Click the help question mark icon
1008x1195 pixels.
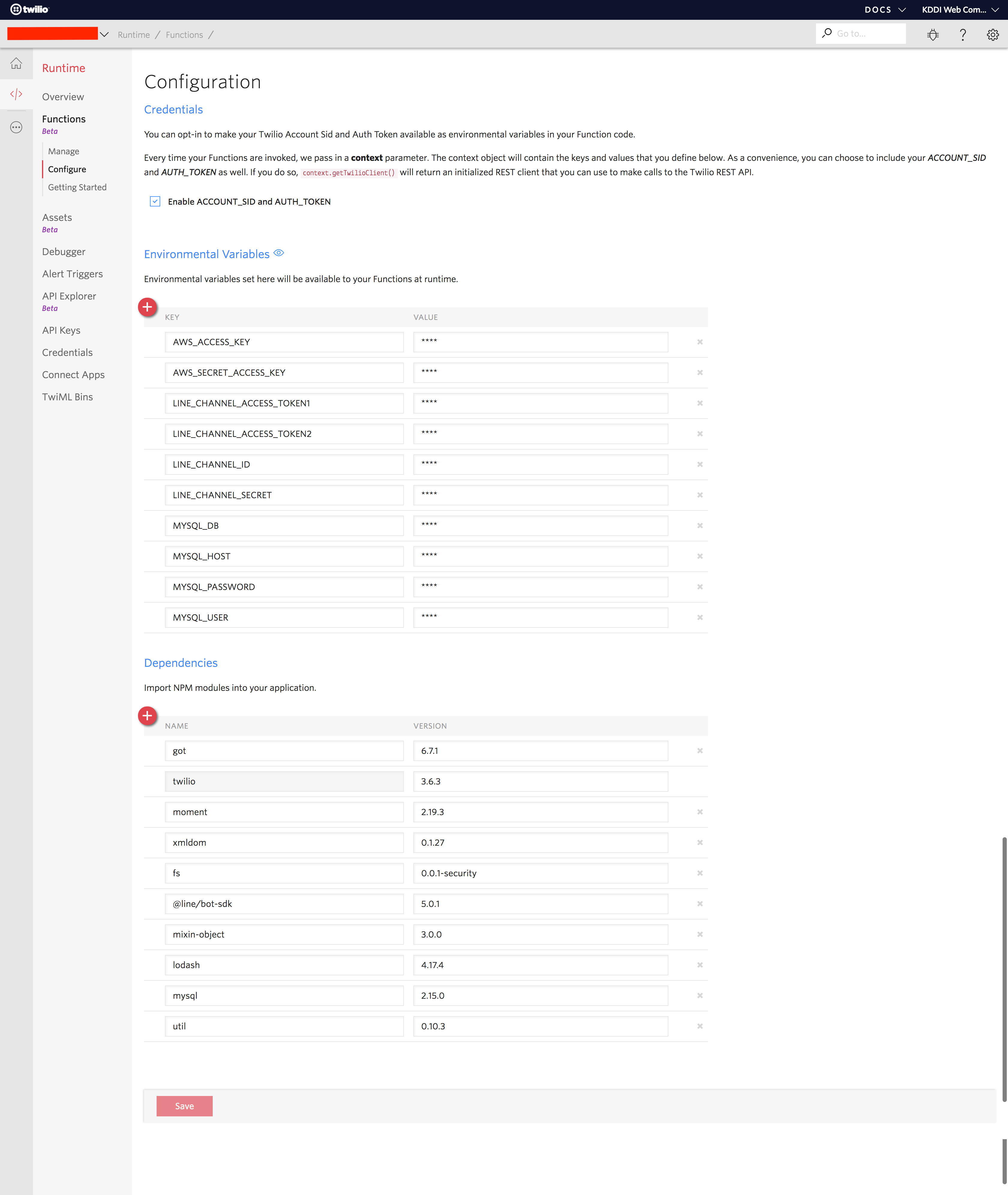pos(963,34)
